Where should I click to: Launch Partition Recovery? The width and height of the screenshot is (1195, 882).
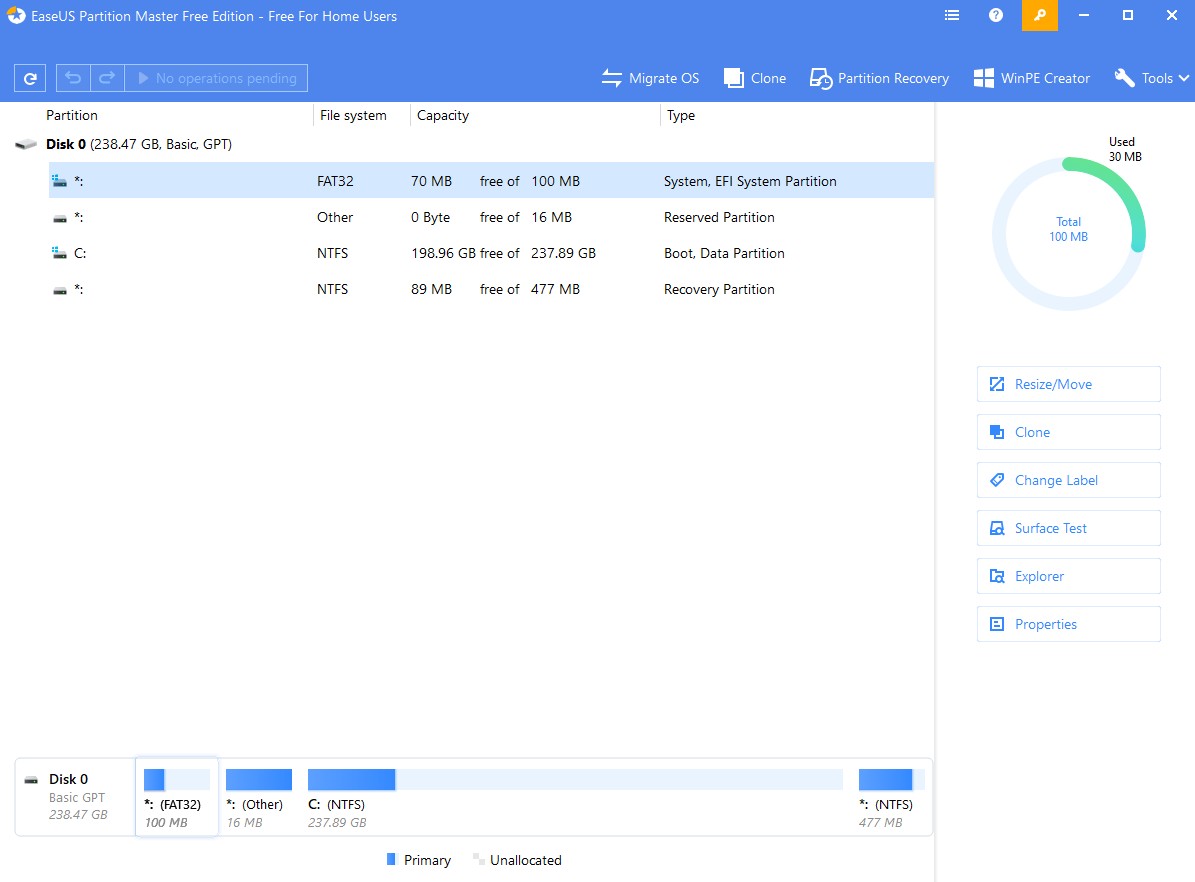click(879, 78)
